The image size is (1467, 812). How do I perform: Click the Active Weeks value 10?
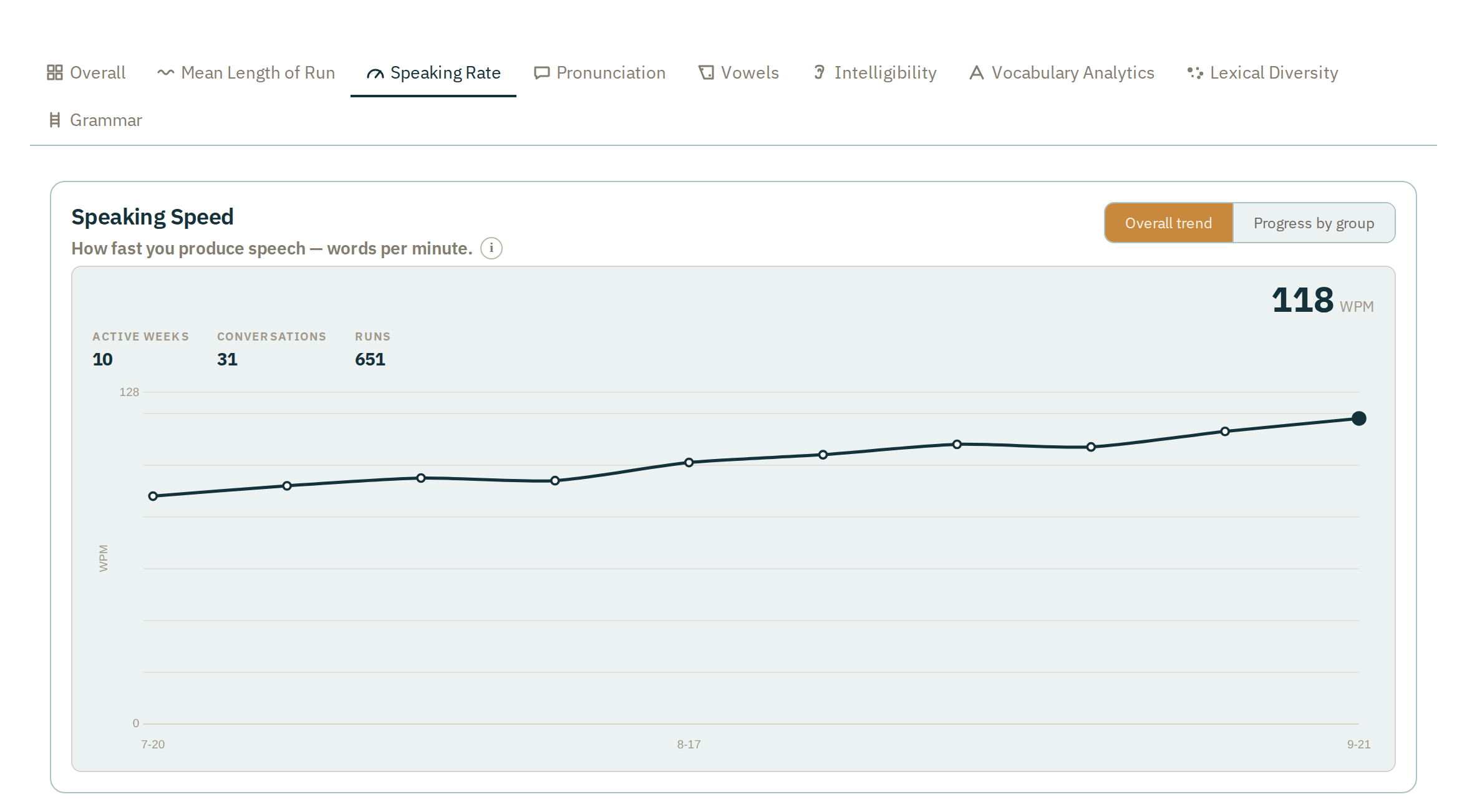103,360
